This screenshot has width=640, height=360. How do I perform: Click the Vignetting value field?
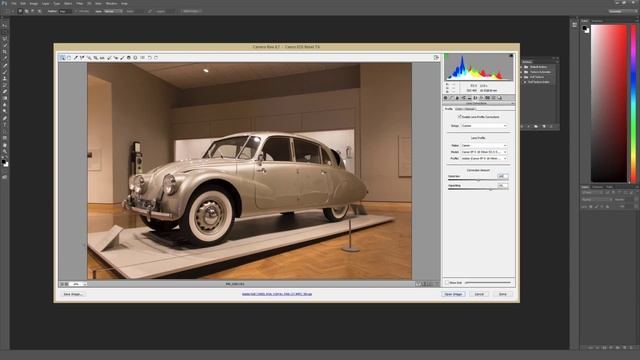(x=503, y=186)
